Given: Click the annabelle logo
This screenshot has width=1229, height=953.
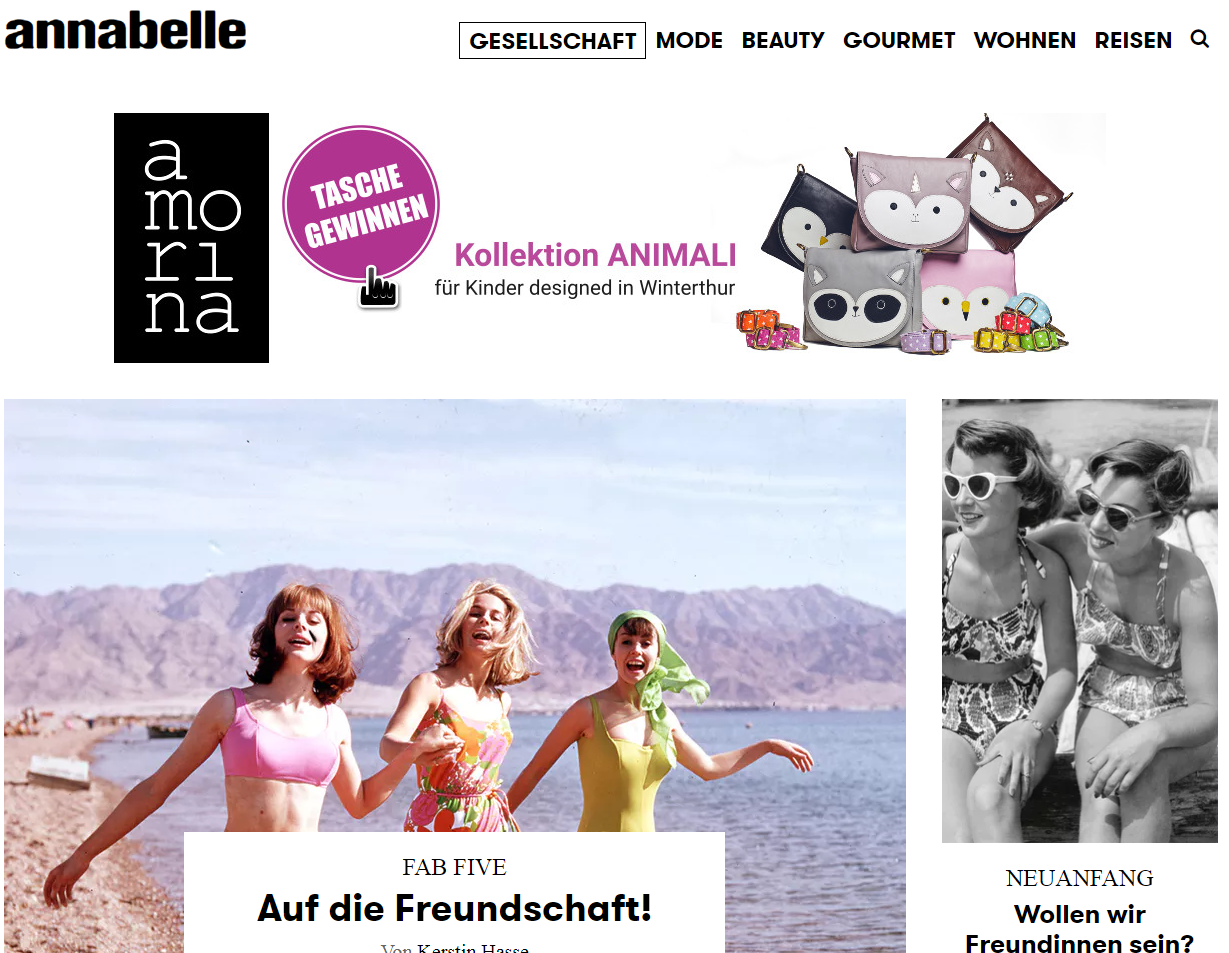Looking at the screenshot, I should (125, 32).
